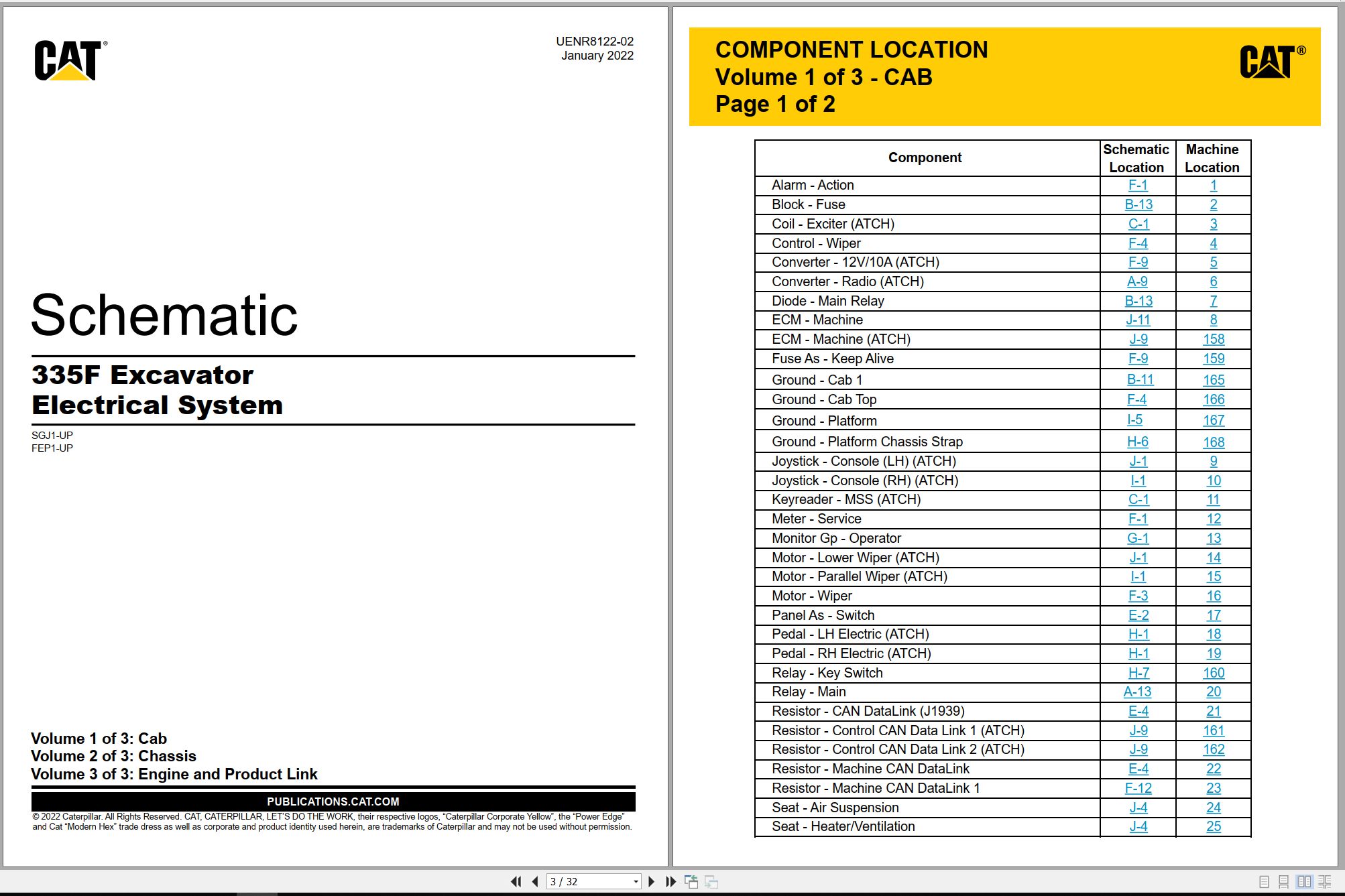Viewport: 1345px width, 896px height.
Task: Open machine location 161 link
Action: [1214, 730]
